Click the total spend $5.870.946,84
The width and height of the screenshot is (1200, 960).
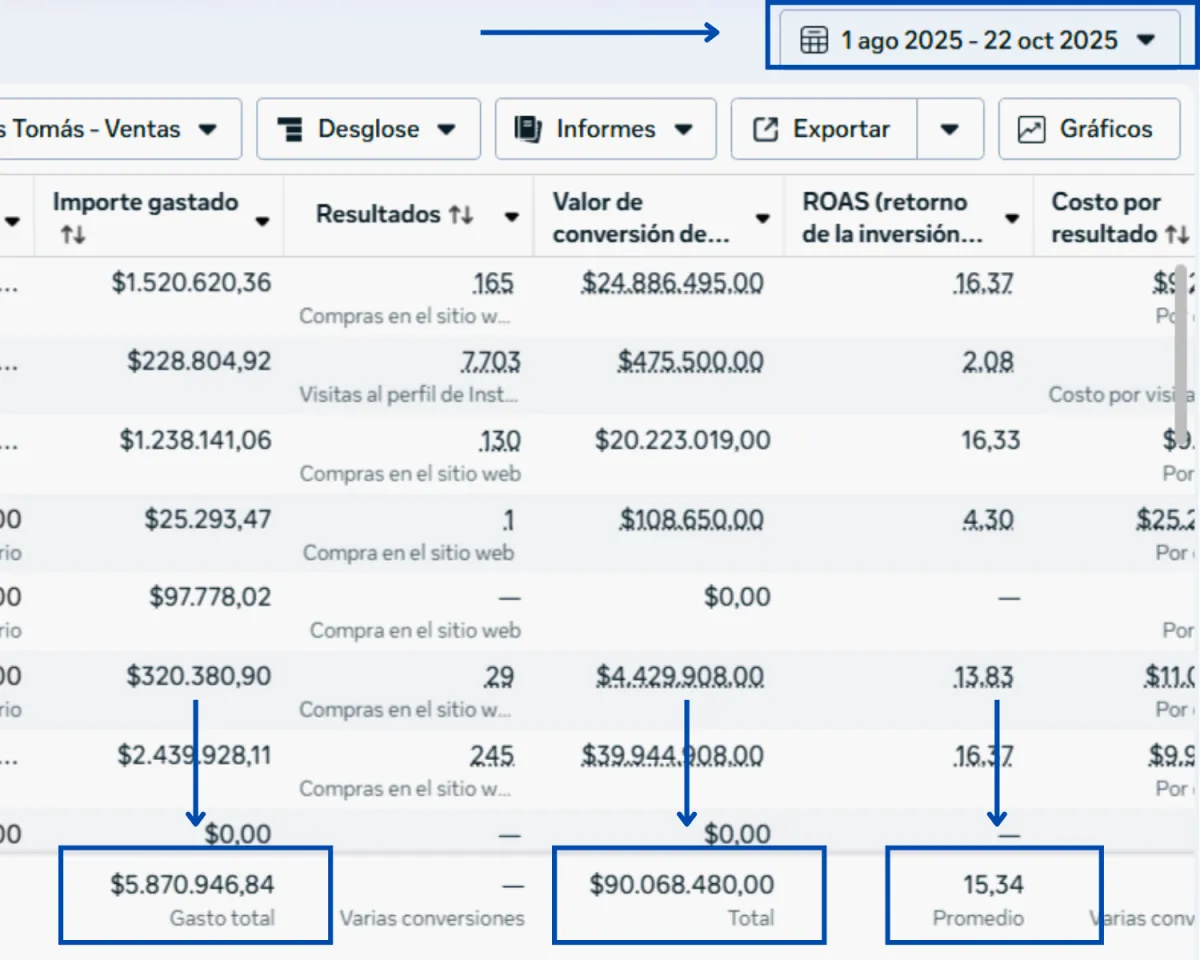192,884
